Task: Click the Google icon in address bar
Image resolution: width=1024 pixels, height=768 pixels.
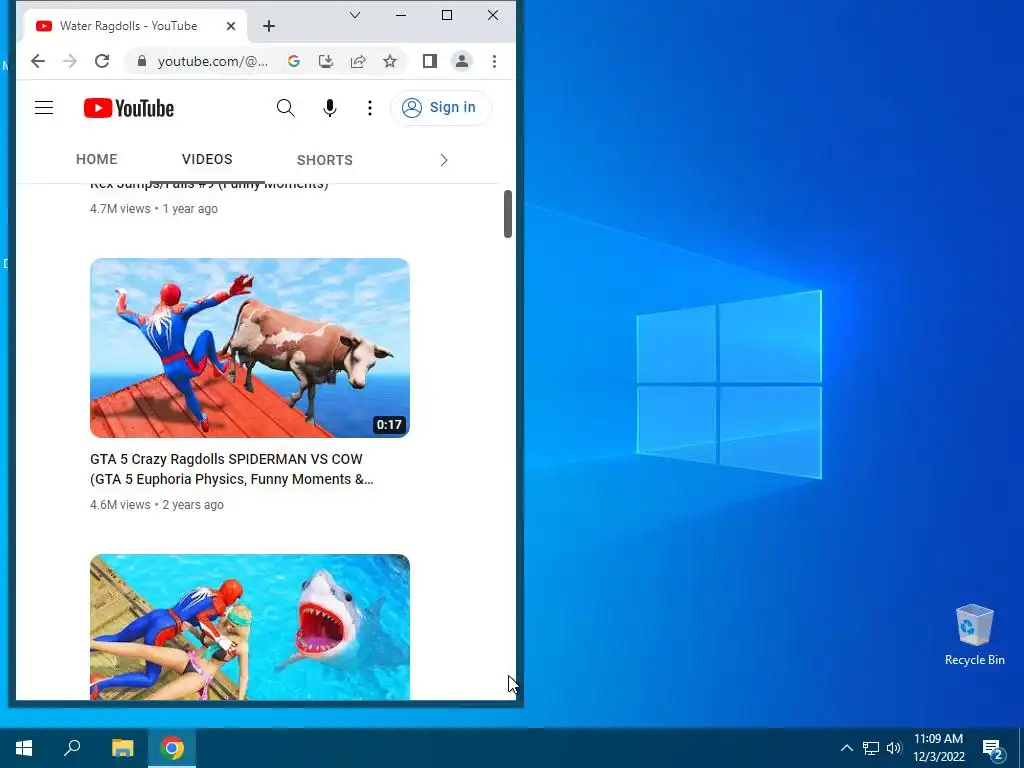Action: (x=294, y=61)
